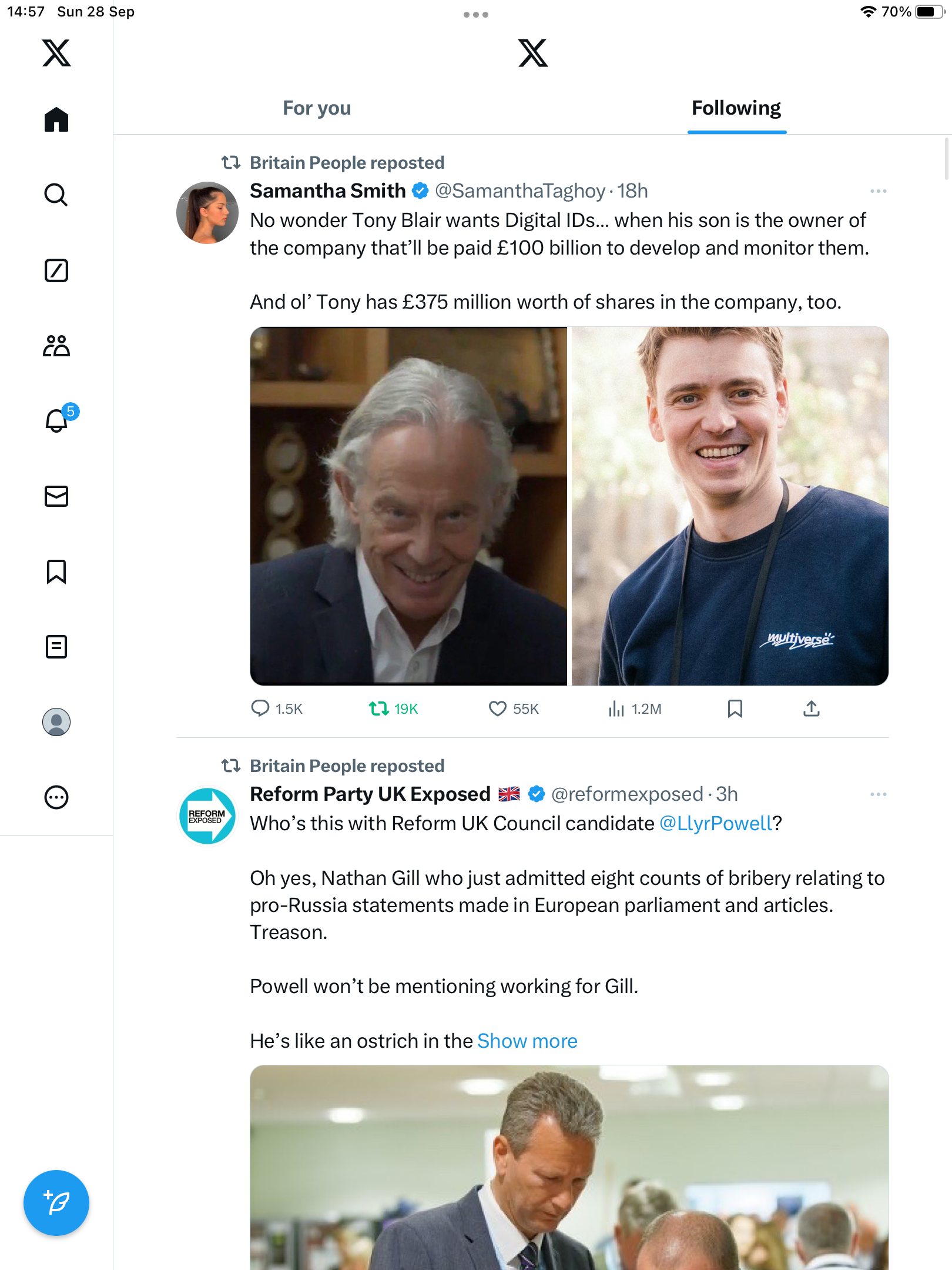The height and width of the screenshot is (1270, 952).
Task: Open Notifications bell with 5 badge
Action: point(57,421)
